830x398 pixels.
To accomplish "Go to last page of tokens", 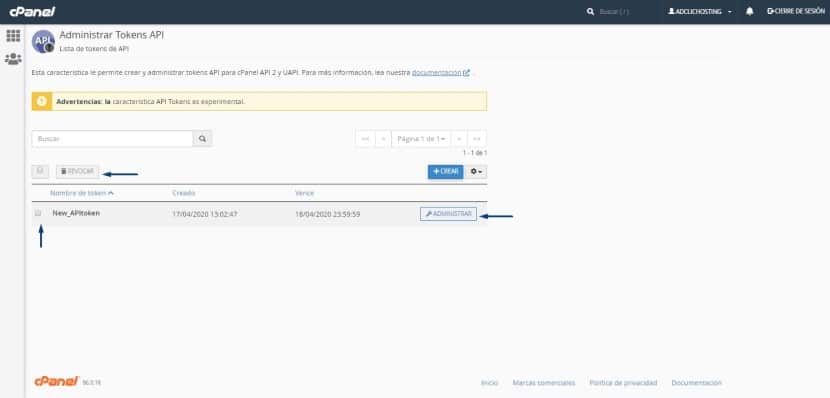I will coord(477,139).
